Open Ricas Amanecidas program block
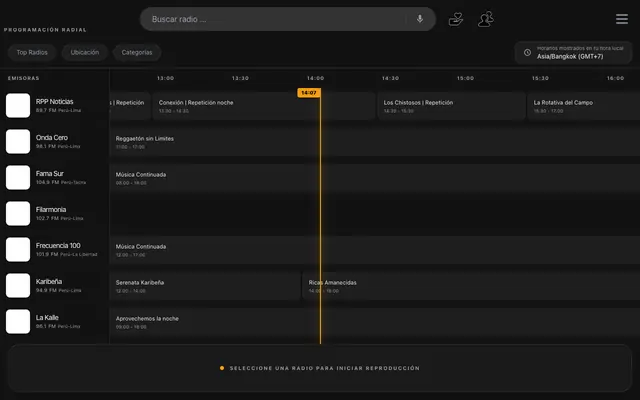This screenshot has height=400, width=640. 471,286
